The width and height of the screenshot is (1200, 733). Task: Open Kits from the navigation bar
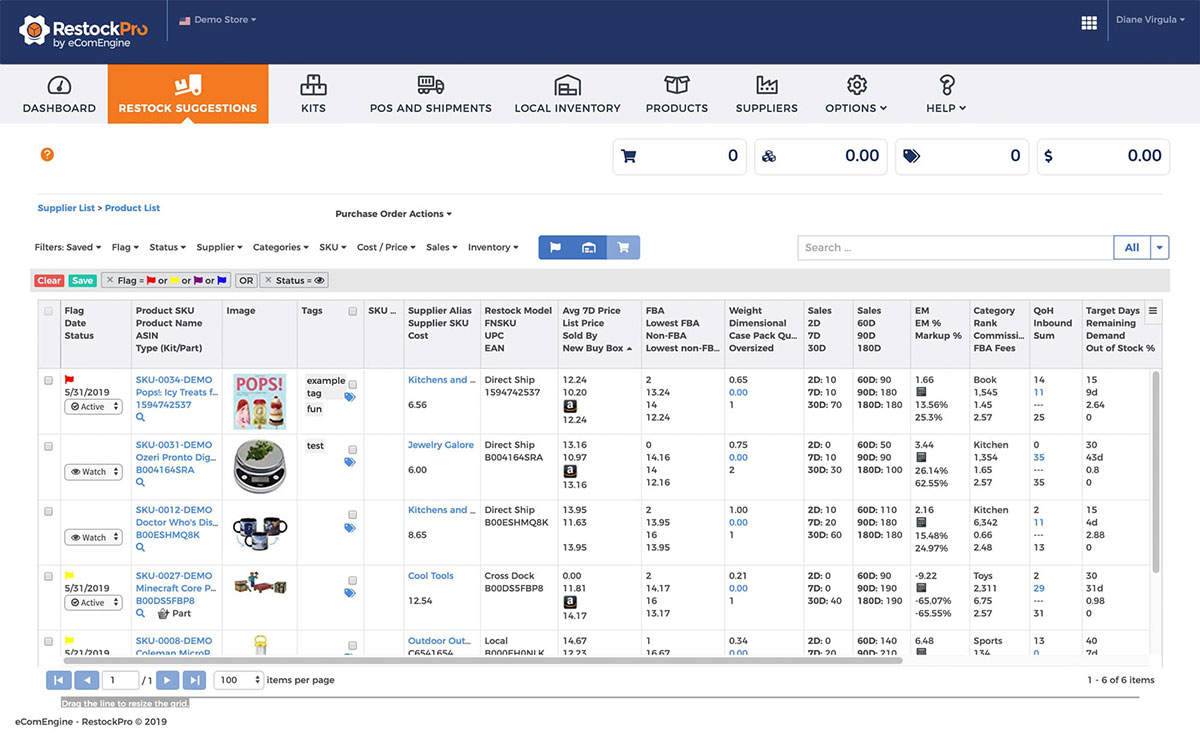(313, 94)
